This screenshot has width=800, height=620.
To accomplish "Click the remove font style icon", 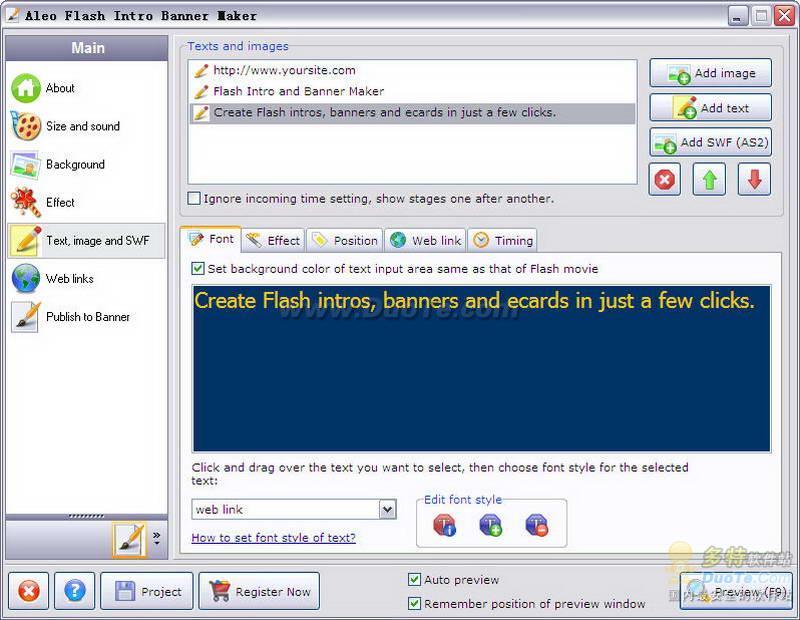I will click(x=537, y=525).
